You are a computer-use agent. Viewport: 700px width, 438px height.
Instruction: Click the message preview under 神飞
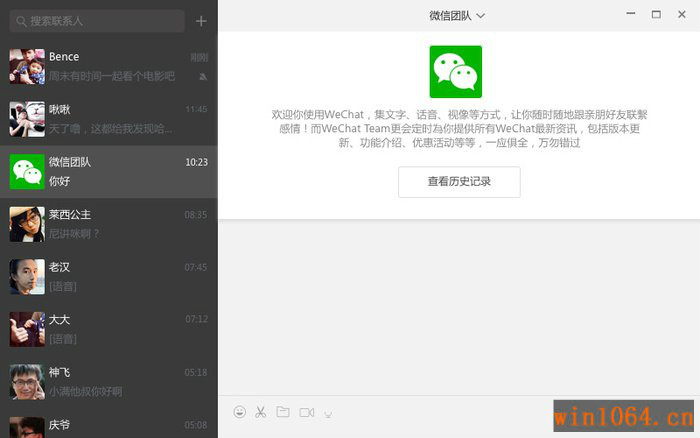pyautogui.click(x=86, y=392)
